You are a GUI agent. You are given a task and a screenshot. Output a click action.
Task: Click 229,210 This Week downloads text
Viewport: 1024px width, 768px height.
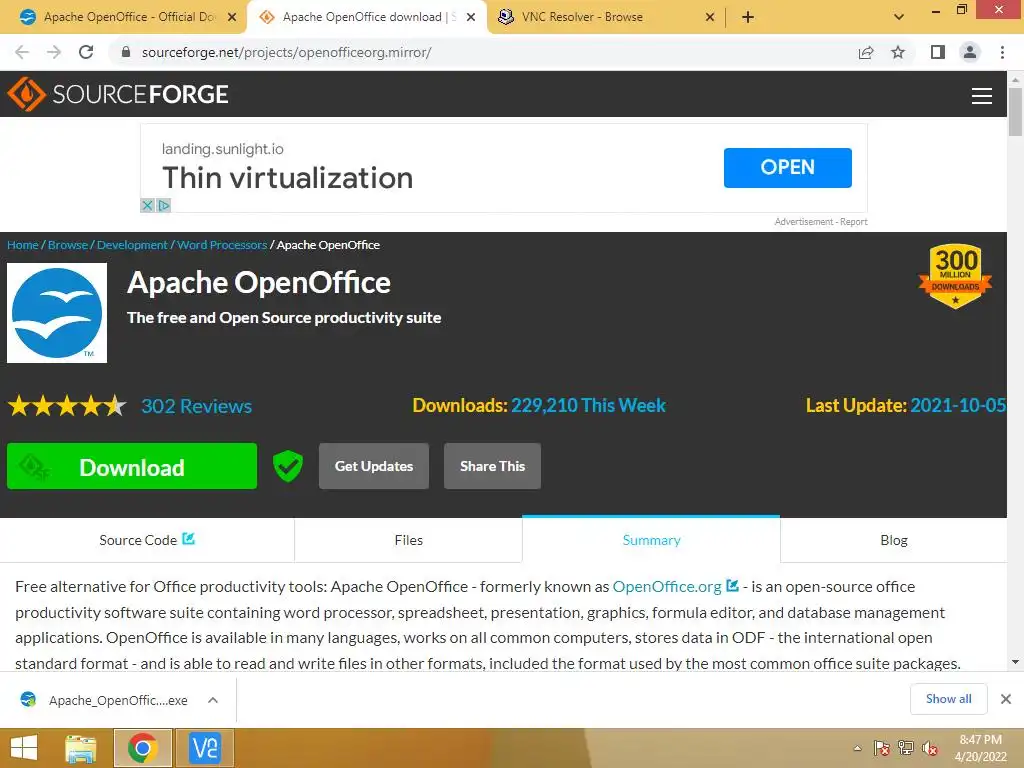(588, 406)
